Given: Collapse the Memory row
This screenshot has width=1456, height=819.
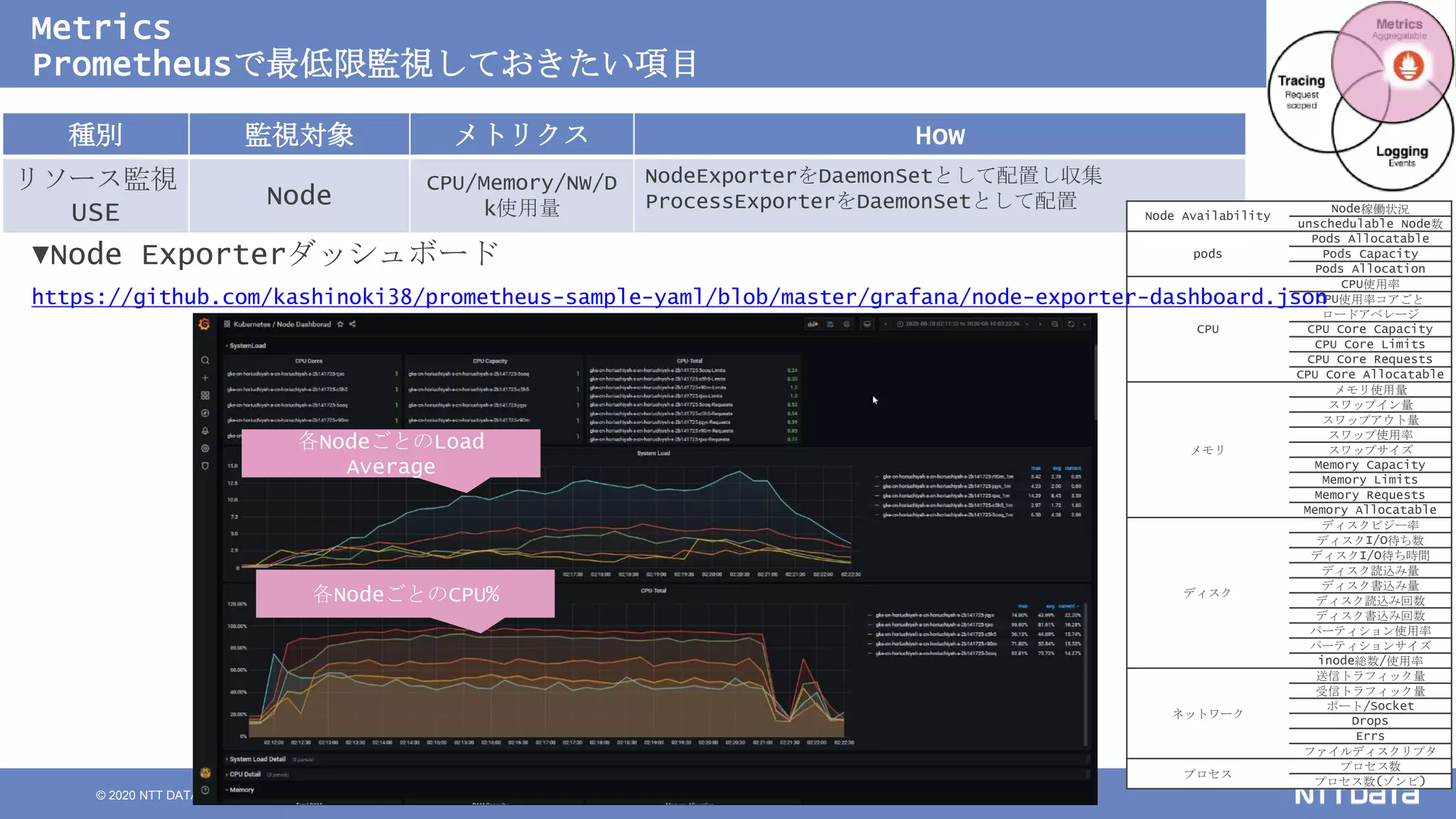Looking at the screenshot, I should 240,790.
